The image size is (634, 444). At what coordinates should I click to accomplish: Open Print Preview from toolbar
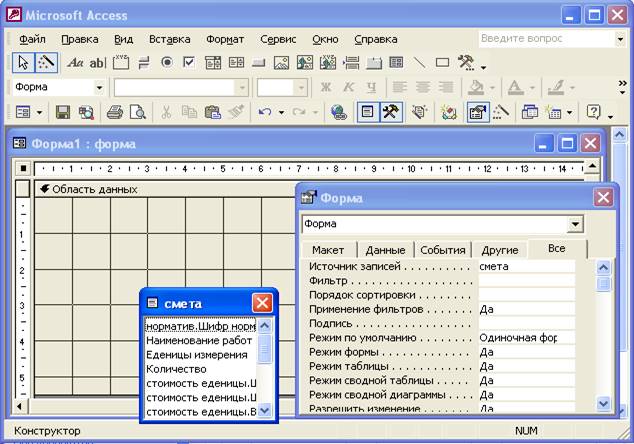point(137,112)
